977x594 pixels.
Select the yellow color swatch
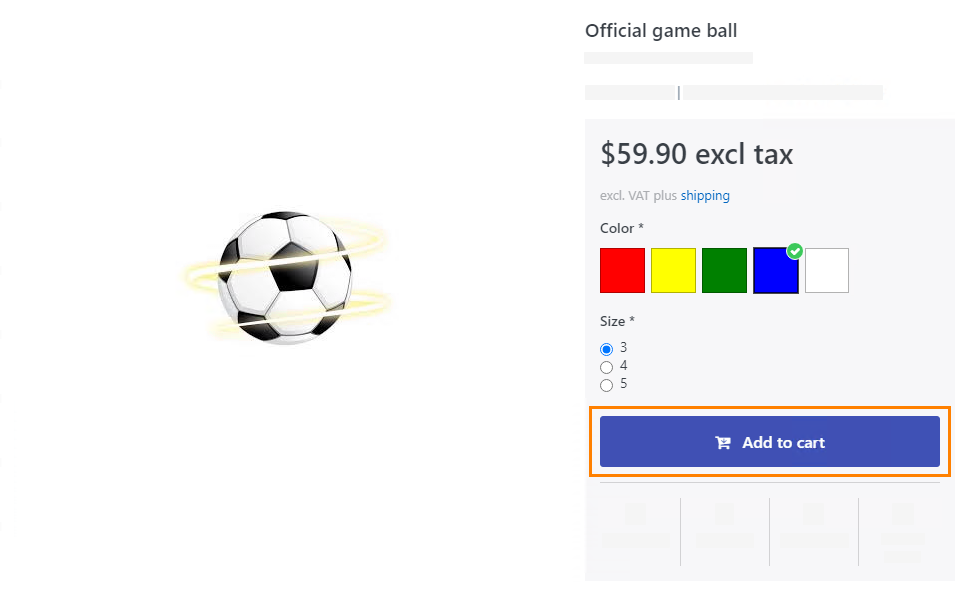click(x=673, y=270)
